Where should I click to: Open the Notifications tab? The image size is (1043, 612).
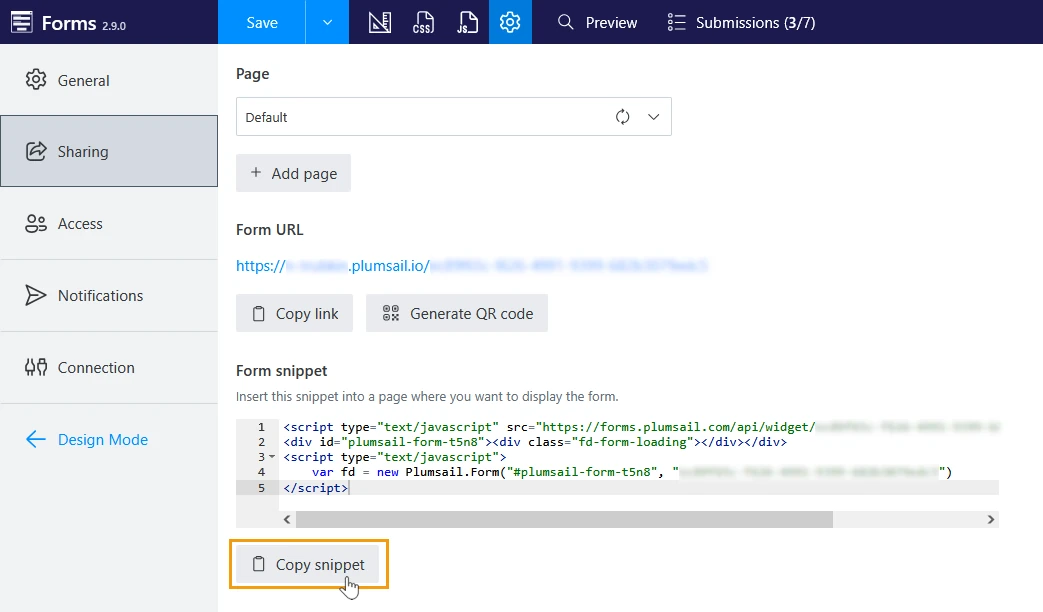[x=109, y=295]
